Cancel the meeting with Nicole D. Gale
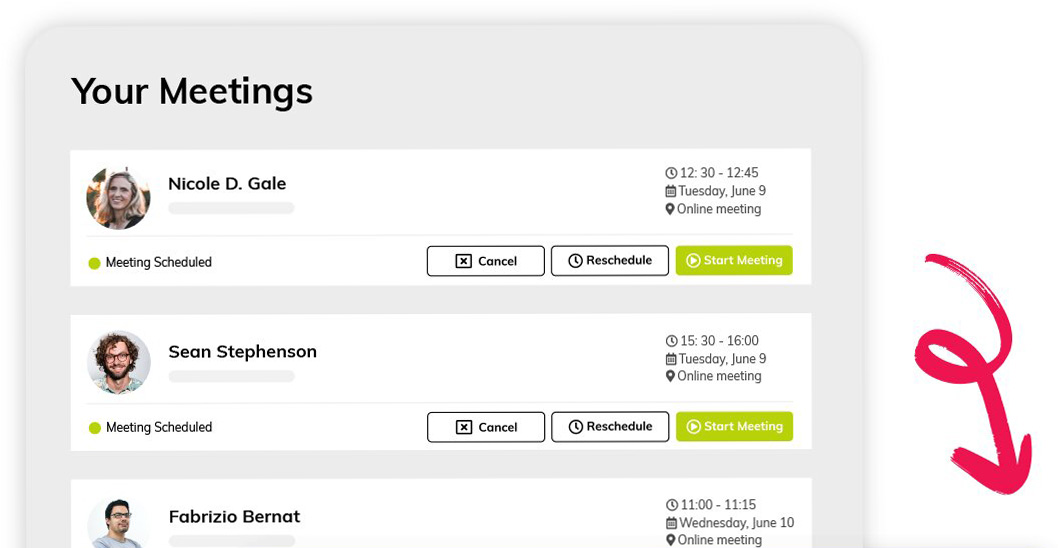The width and height of the screenshot is (1059, 548). pos(486,261)
